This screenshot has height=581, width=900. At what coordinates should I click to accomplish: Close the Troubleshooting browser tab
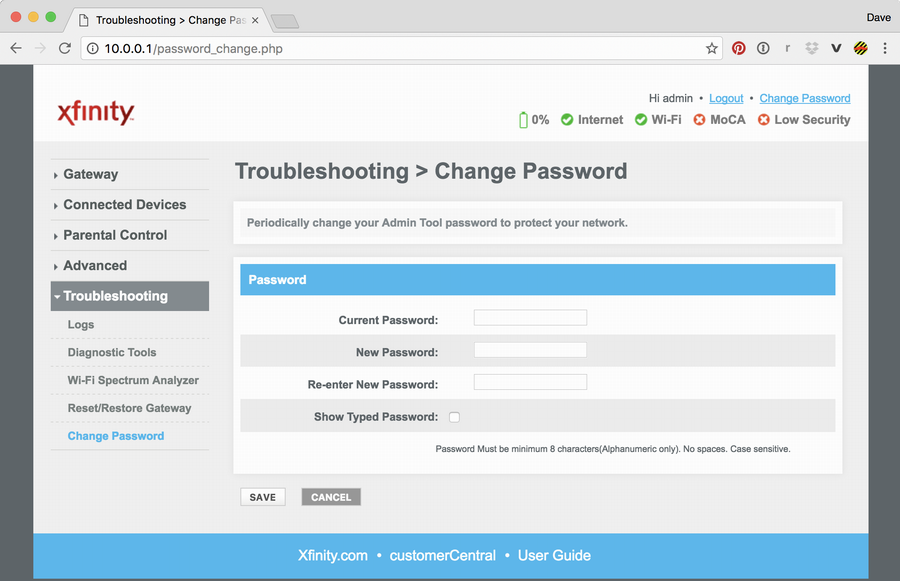[255, 20]
